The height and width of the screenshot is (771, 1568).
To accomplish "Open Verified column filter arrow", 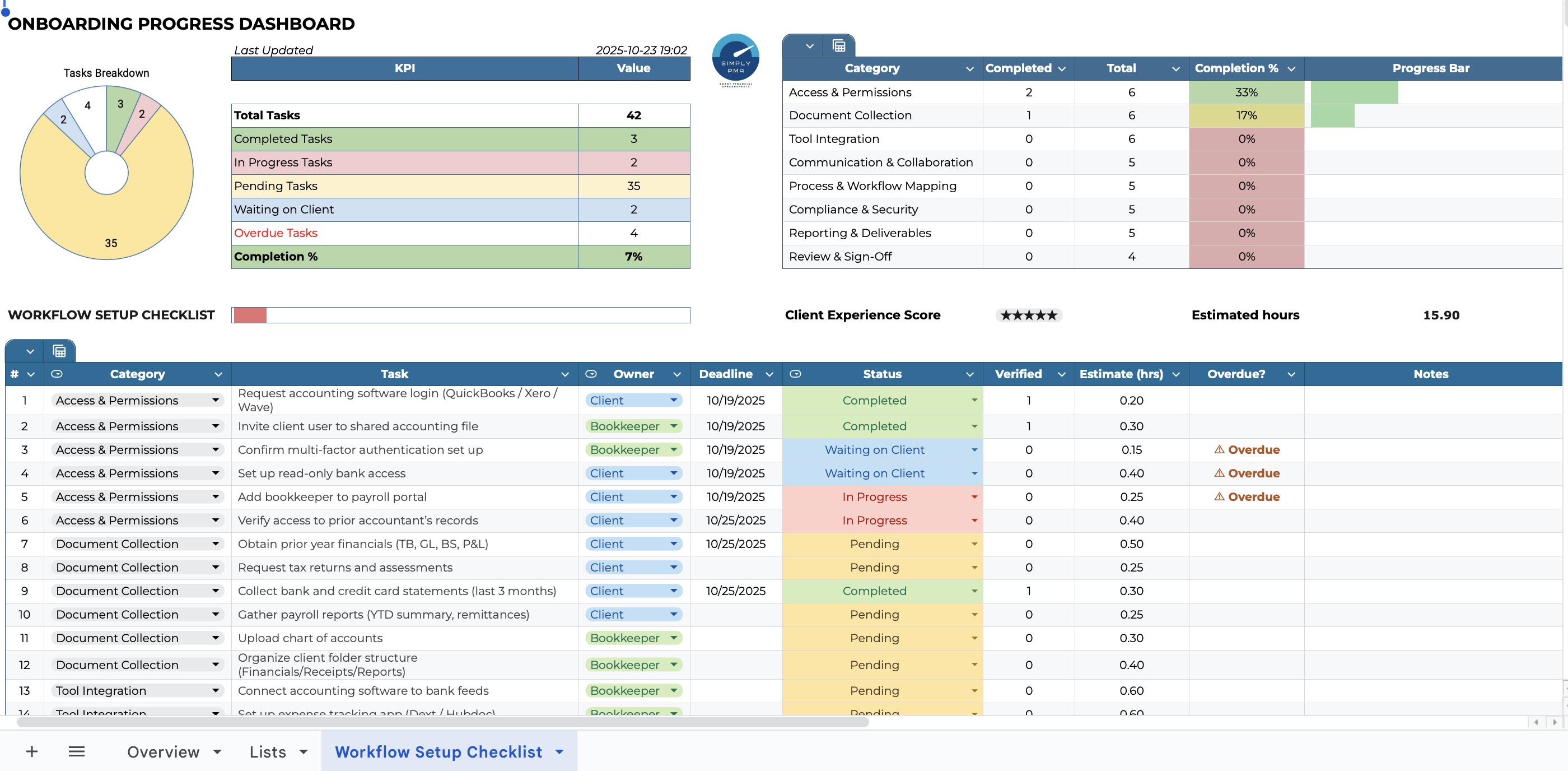I will (1062, 374).
